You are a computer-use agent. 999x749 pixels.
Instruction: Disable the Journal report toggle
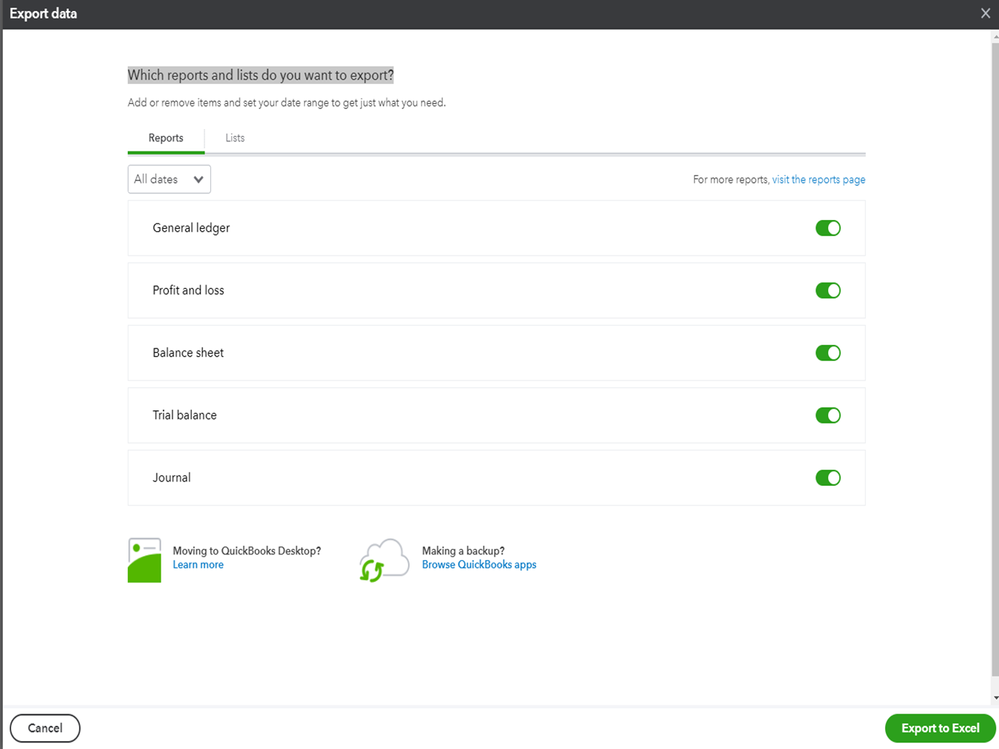[828, 478]
